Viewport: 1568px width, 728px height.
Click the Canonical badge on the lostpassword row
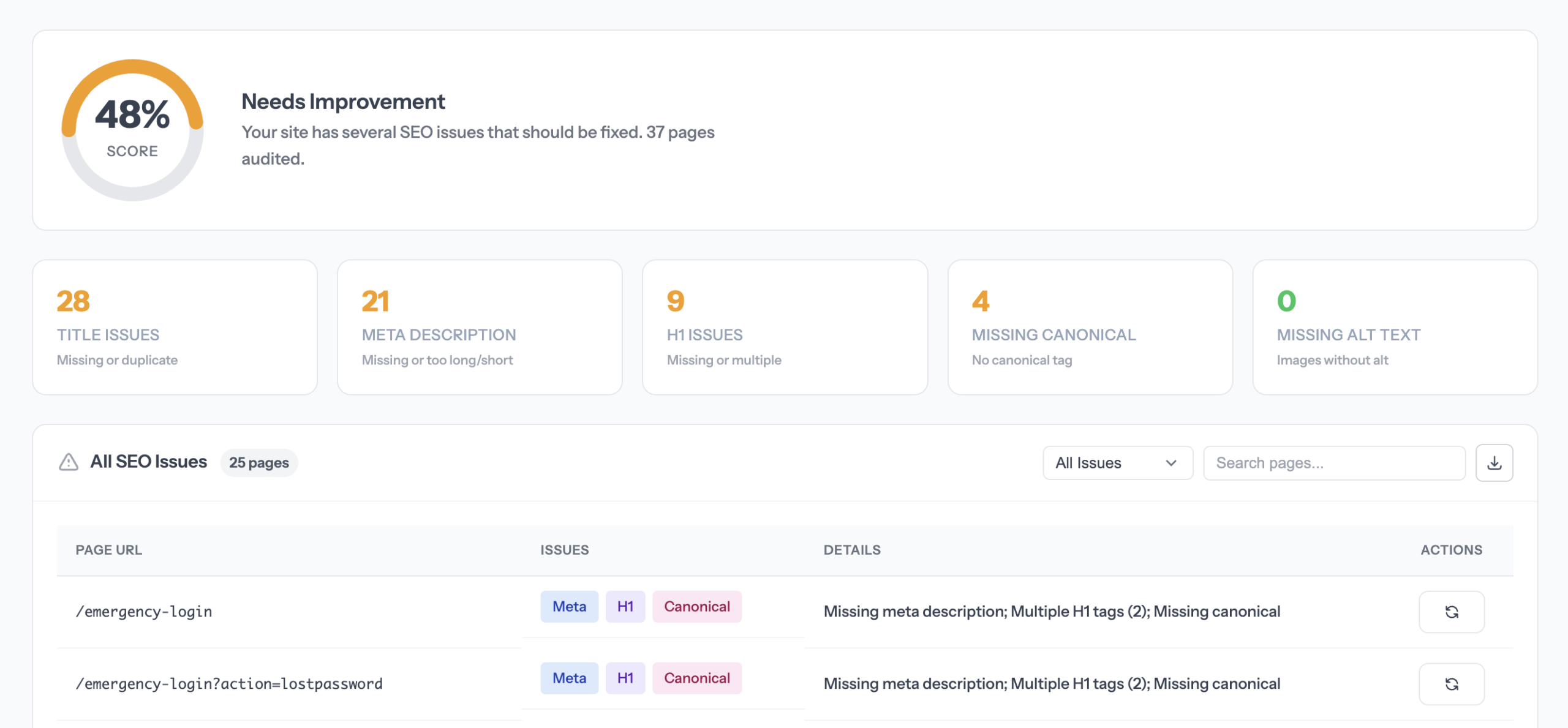pyautogui.click(x=696, y=678)
